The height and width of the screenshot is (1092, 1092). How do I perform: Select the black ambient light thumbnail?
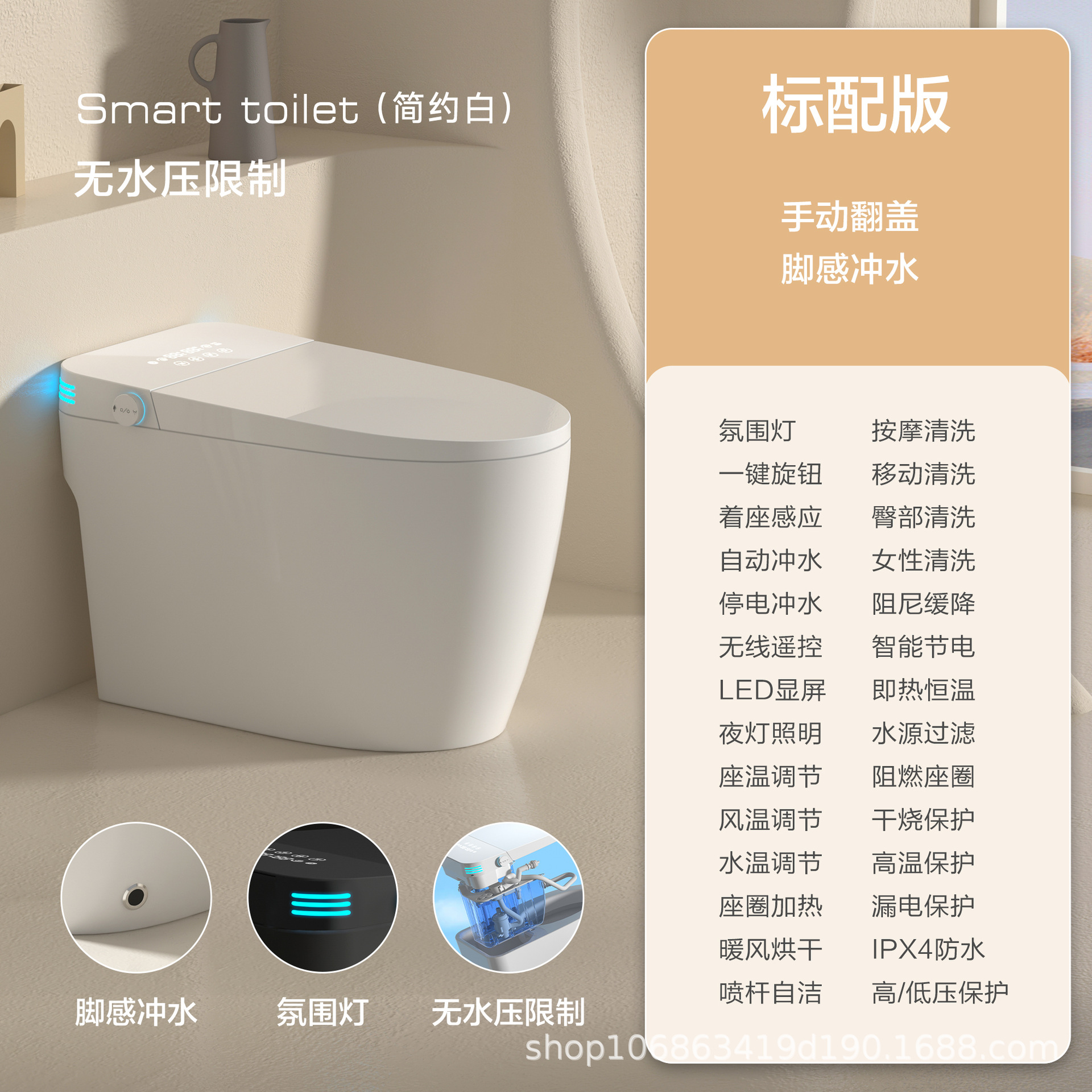point(322,897)
